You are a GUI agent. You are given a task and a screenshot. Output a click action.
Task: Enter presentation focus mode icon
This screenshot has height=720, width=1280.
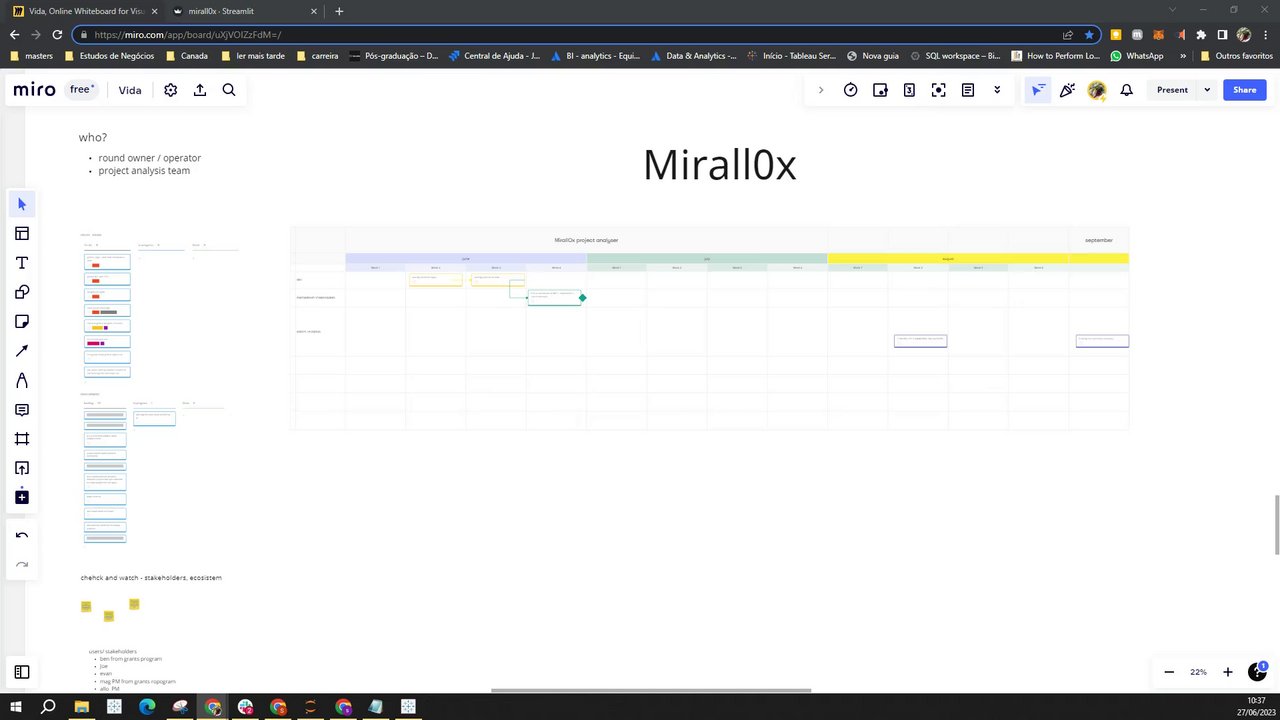pos(938,90)
